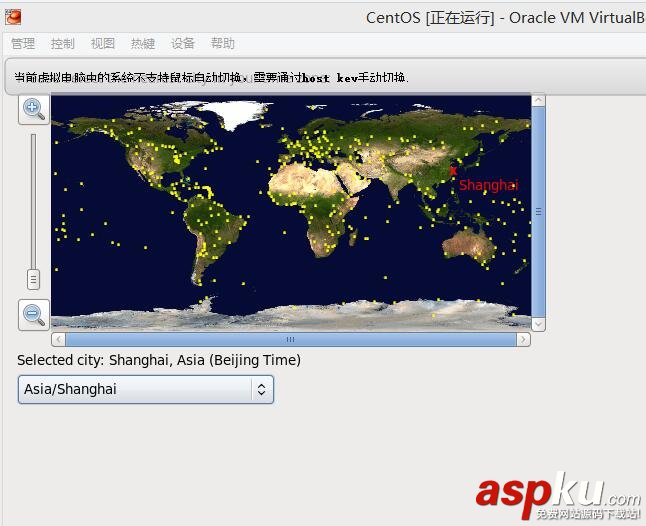Image resolution: width=646 pixels, height=526 pixels.
Task: Open the 帮助 menu
Action: (222, 43)
